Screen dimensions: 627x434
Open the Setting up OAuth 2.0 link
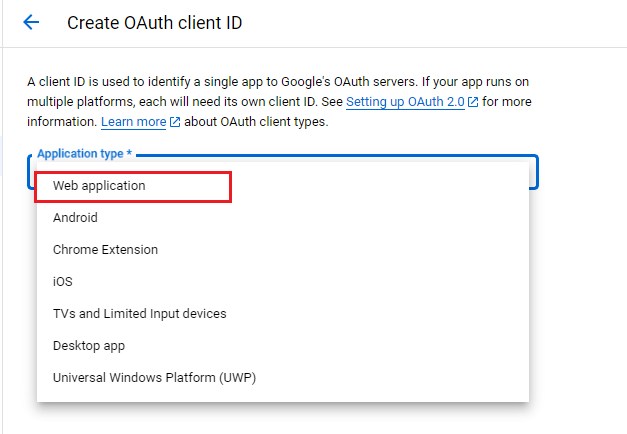click(x=405, y=102)
